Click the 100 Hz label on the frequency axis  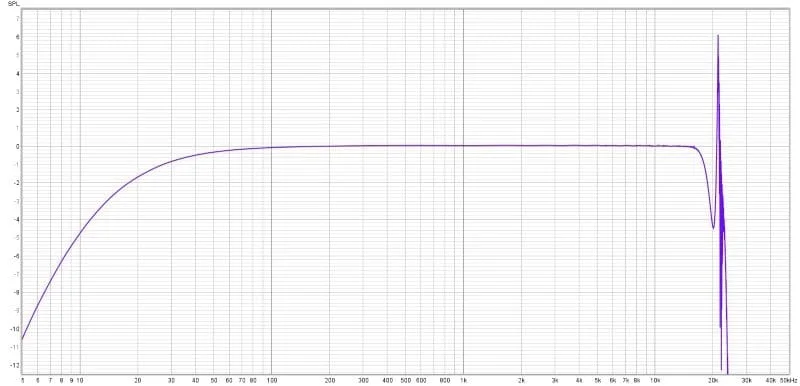tap(272, 380)
